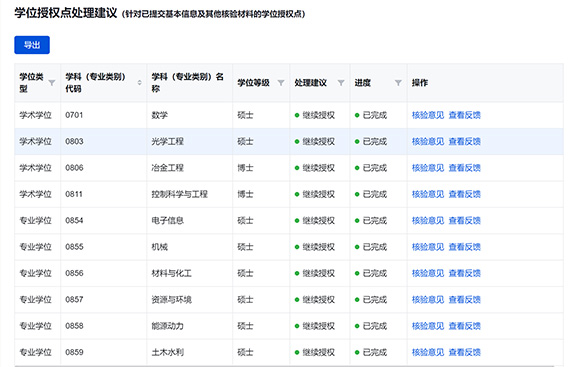This screenshot has height=367, width=570.
Task: View 查看反馈 for 数学 row
Action: [465, 115]
